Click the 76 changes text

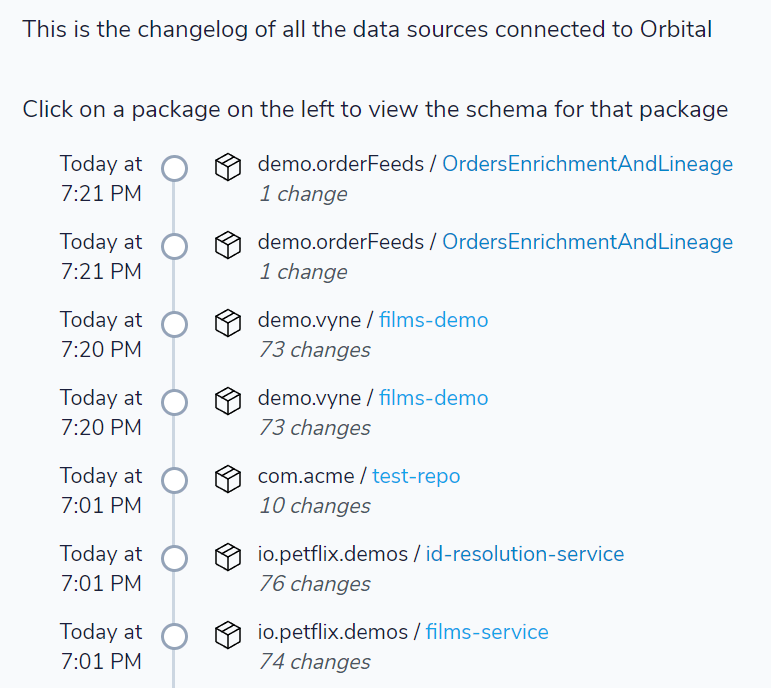click(x=315, y=584)
